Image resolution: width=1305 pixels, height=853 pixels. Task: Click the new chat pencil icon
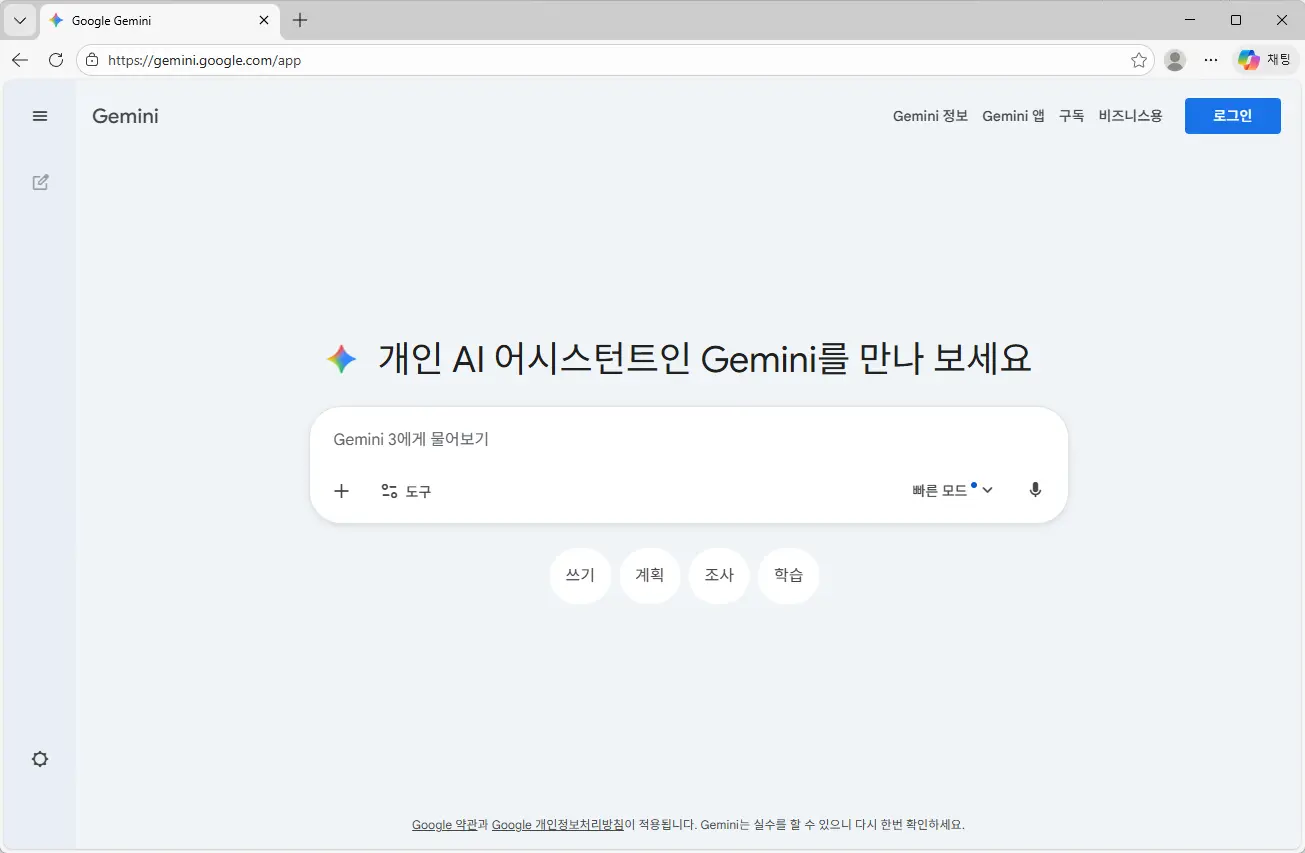click(x=40, y=182)
